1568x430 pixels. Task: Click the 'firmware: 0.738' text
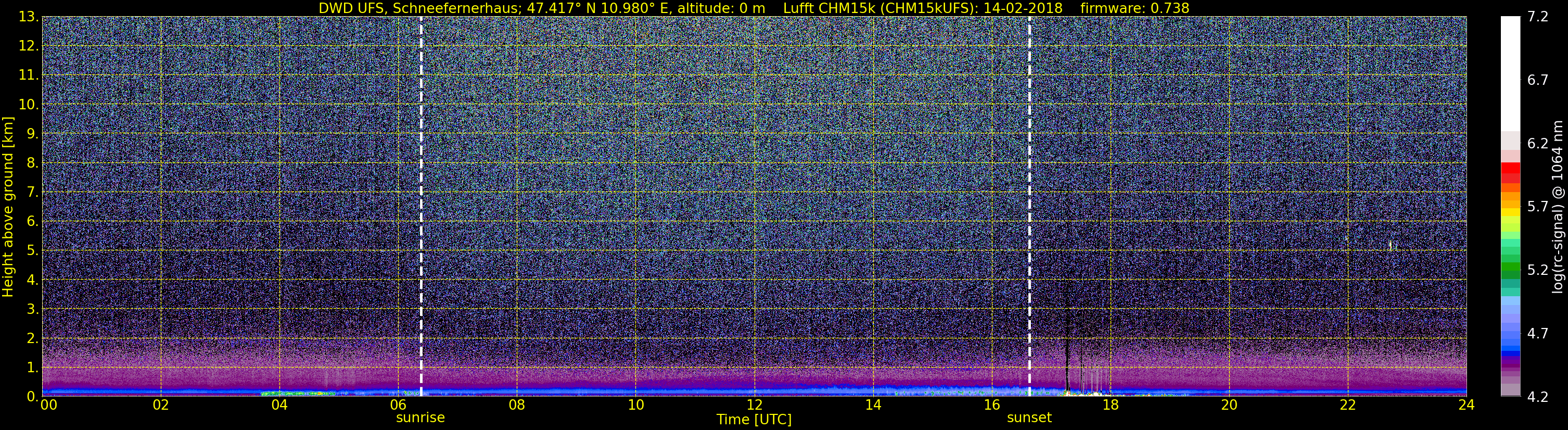pyautogui.click(x=1134, y=8)
